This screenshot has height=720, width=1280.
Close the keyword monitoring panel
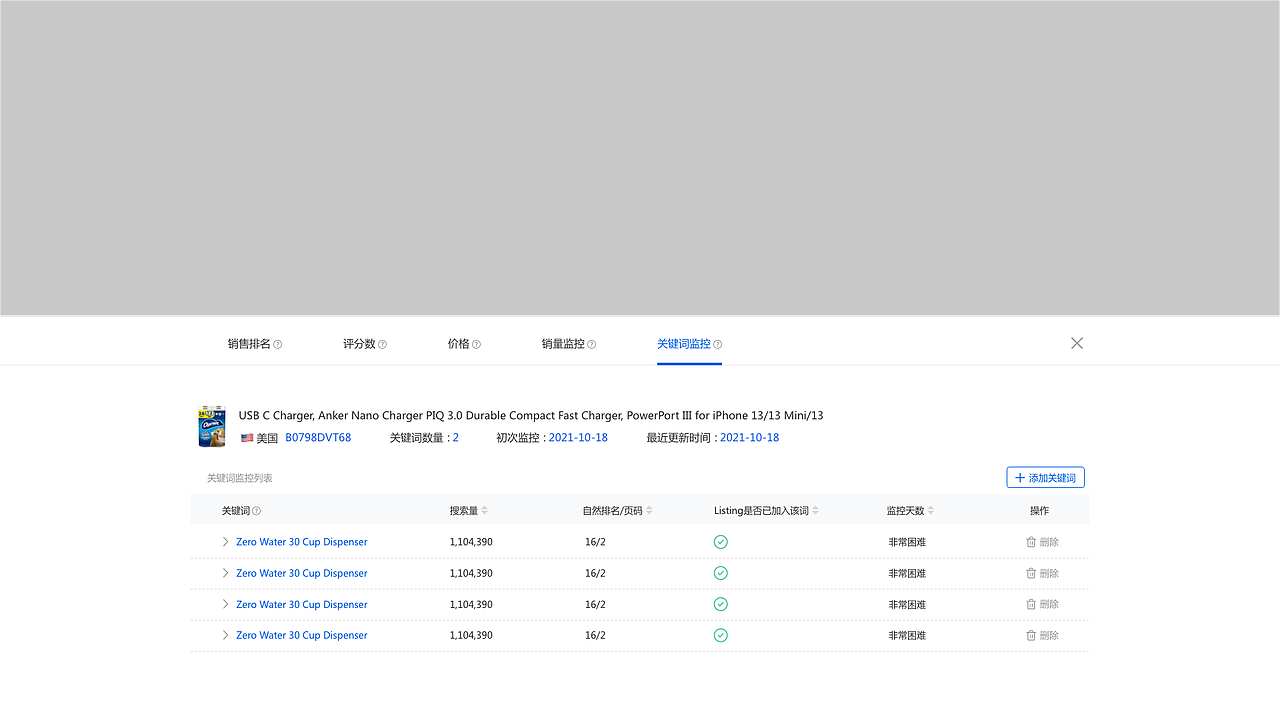pos(1077,343)
